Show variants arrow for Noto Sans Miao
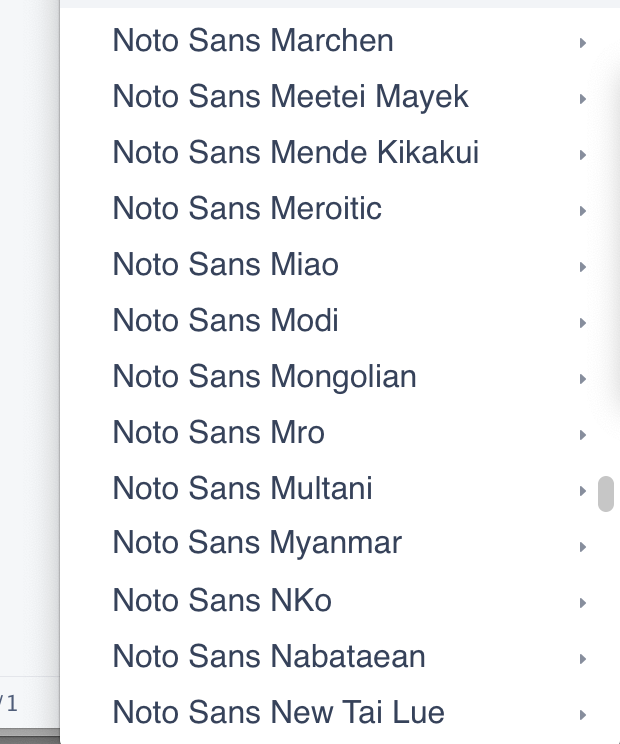The height and width of the screenshot is (744, 620). [x=582, y=267]
